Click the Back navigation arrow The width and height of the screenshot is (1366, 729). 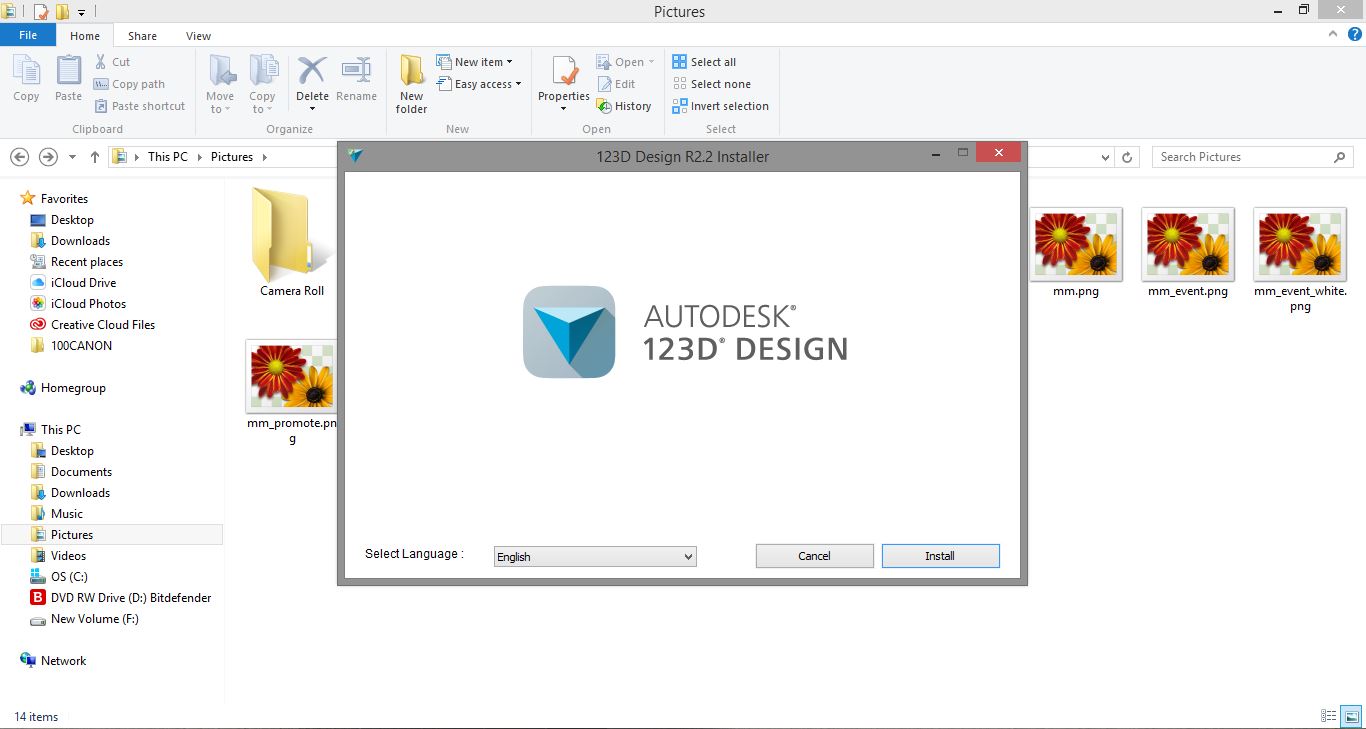click(x=19, y=157)
